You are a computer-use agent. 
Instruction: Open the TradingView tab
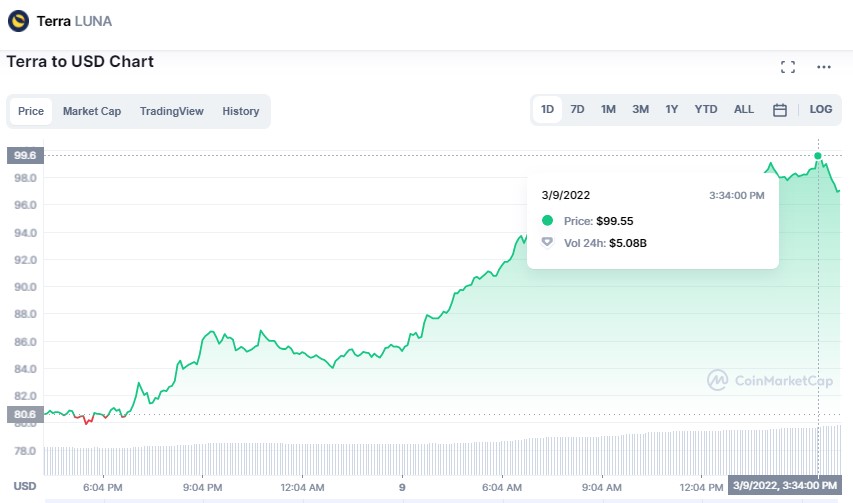(172, 111)
